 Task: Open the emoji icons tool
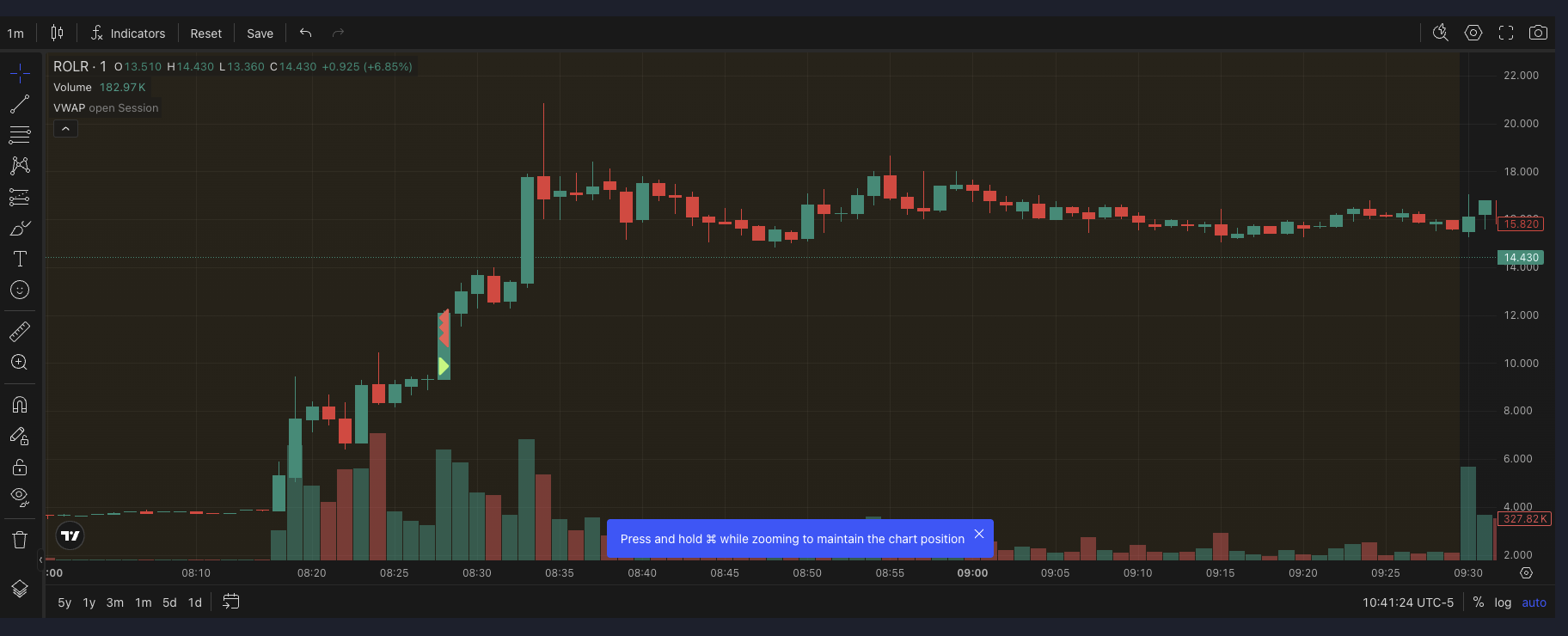tap(20, 290)
